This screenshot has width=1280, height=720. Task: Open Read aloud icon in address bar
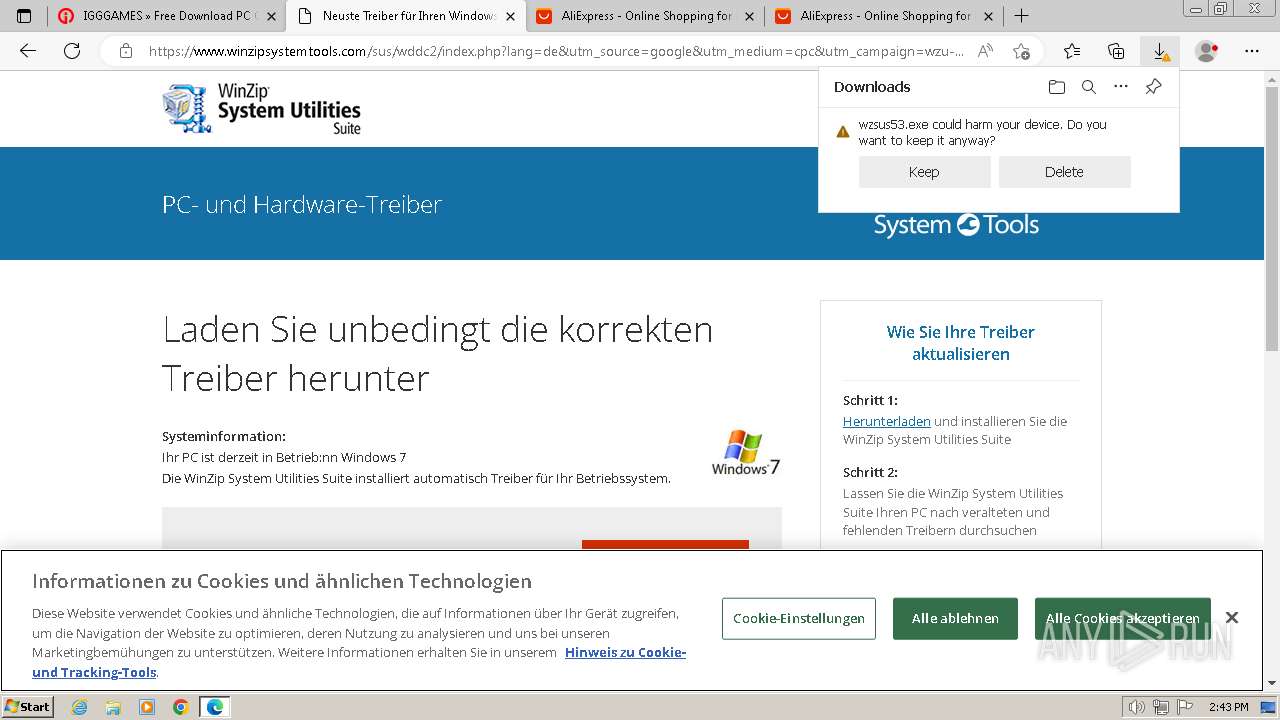(985, 51)
